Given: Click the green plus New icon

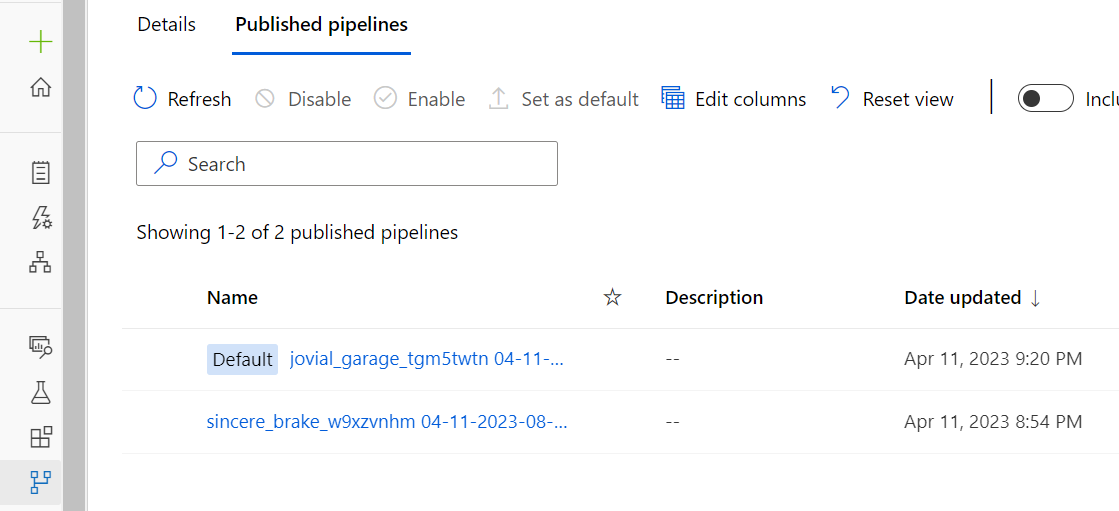Looking at the screenshot, I should (x=41, y=43).
